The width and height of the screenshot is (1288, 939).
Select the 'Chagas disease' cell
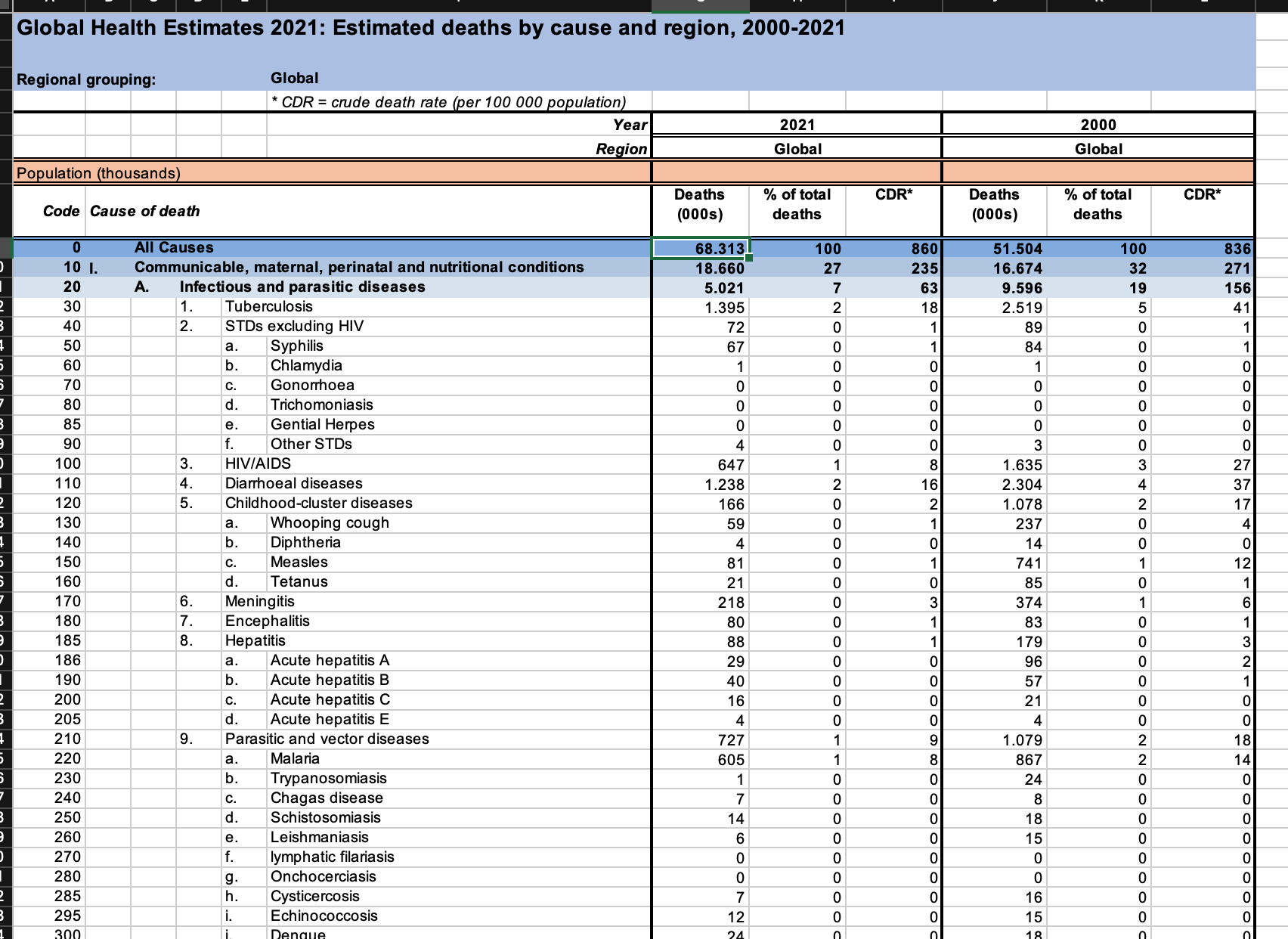pos(327,798)
